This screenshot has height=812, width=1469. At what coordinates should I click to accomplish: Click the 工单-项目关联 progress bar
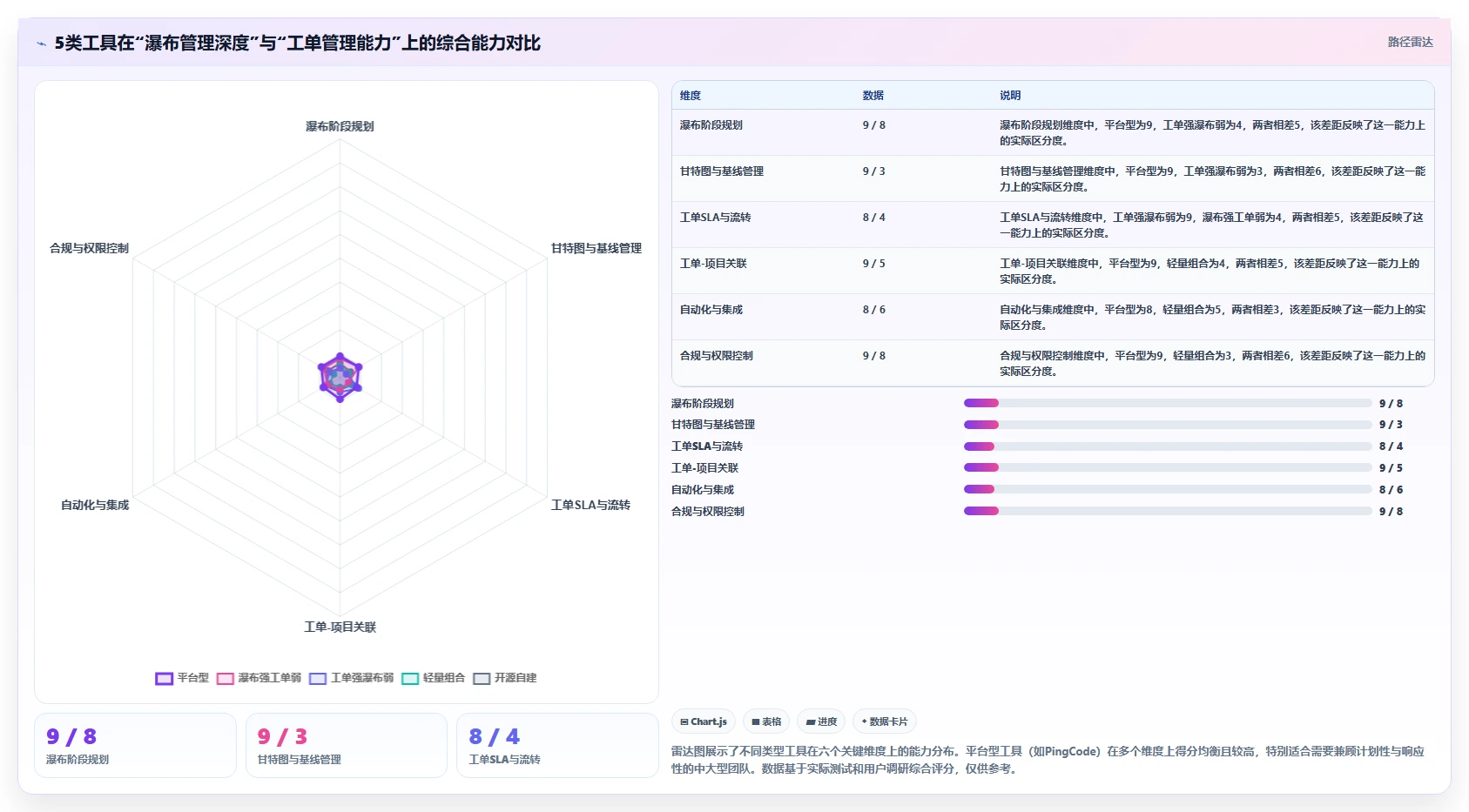[x=1168, y=467]
